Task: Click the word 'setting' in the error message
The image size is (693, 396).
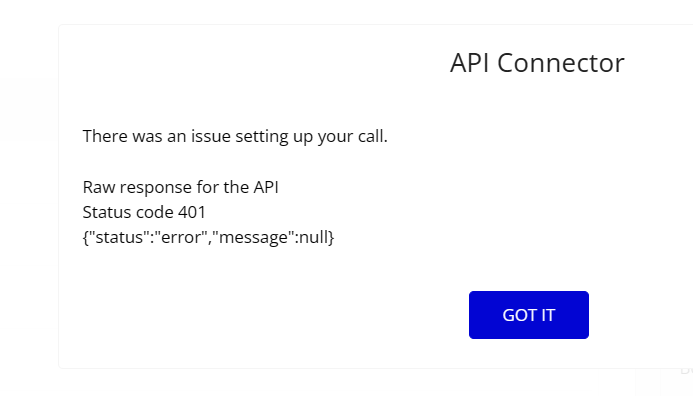Action: pyautogui.click(x=262, y=137)
